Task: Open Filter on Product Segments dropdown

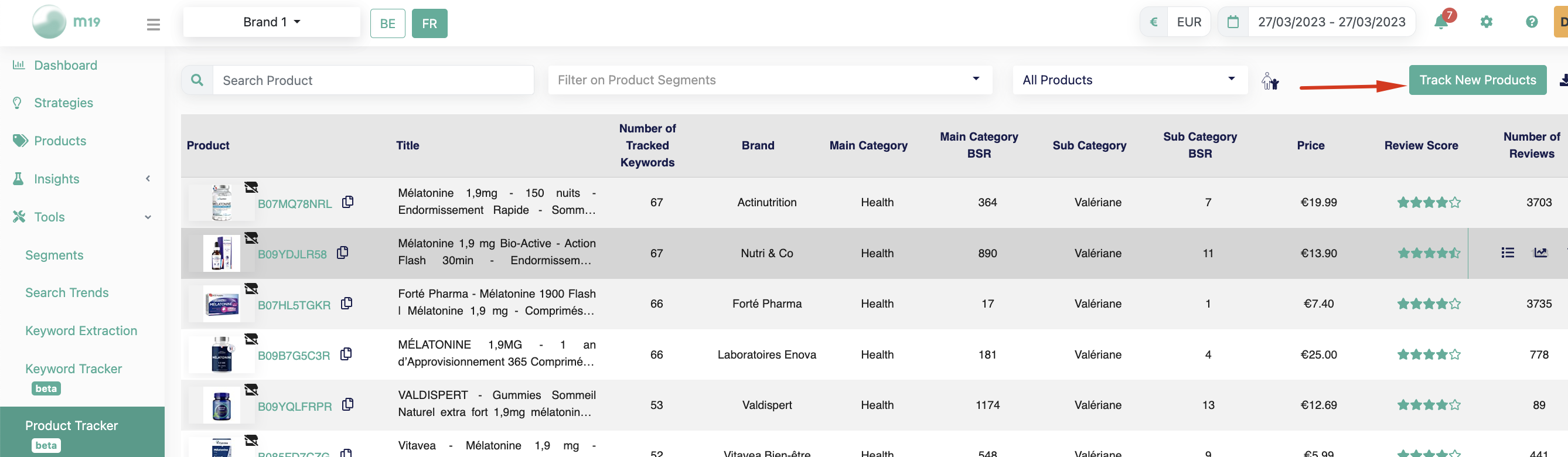Action: point(770,80)
